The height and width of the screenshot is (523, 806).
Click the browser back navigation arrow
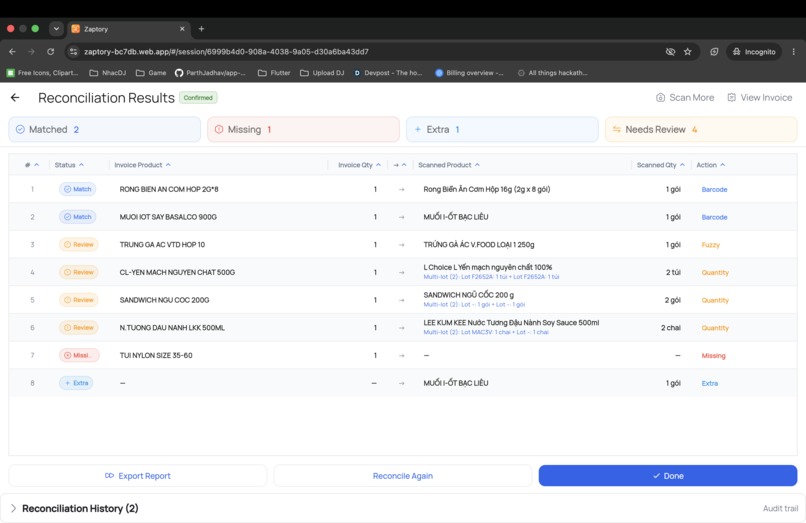(12, 51)
